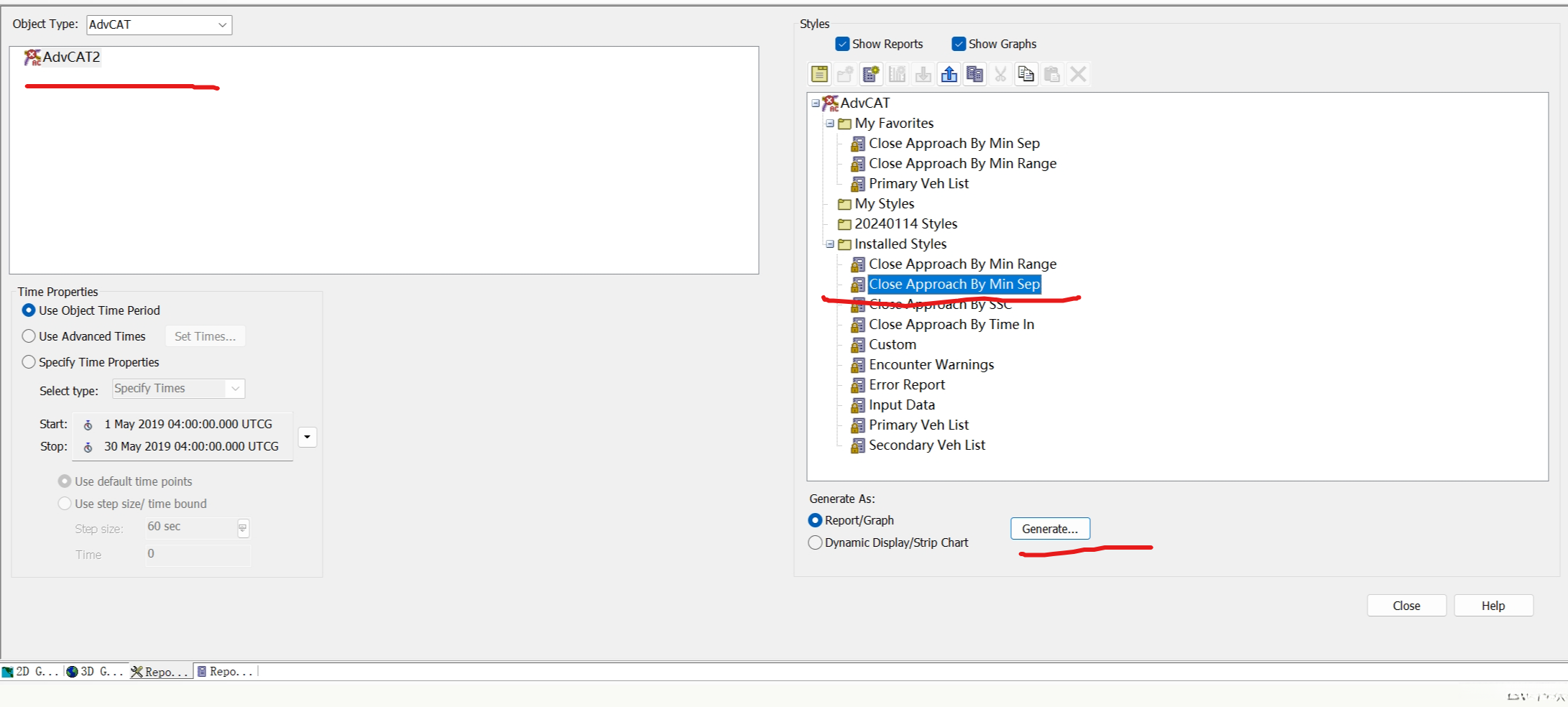Click the scissors Cut icon

1000,74
